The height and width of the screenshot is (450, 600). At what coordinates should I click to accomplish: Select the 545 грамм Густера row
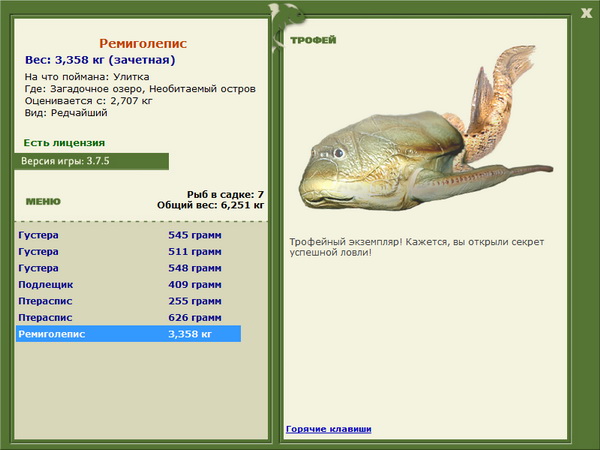pyautogui.click(x=128, y=235)
